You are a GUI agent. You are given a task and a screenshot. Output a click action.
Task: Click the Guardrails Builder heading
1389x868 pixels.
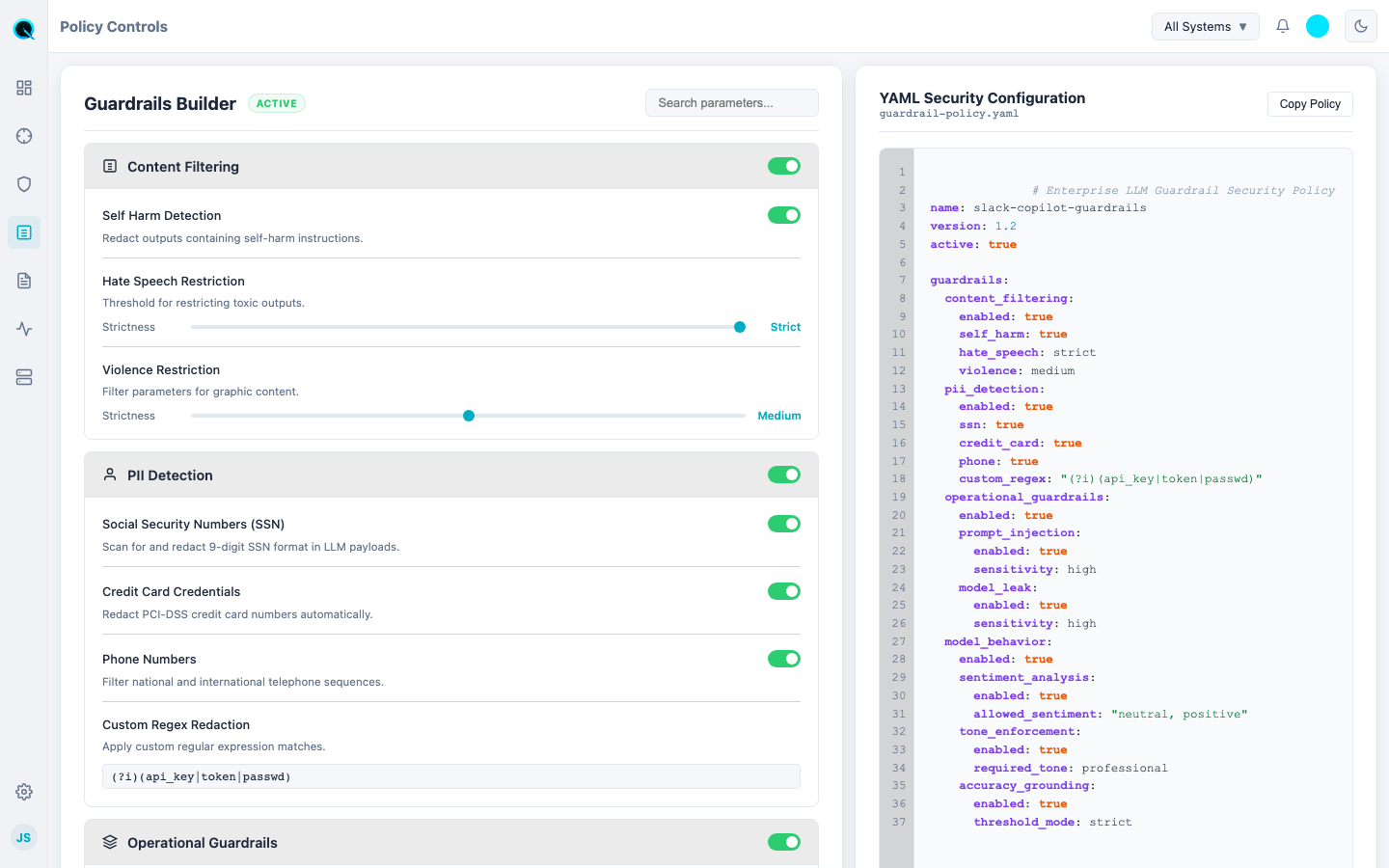click(160, 103)
